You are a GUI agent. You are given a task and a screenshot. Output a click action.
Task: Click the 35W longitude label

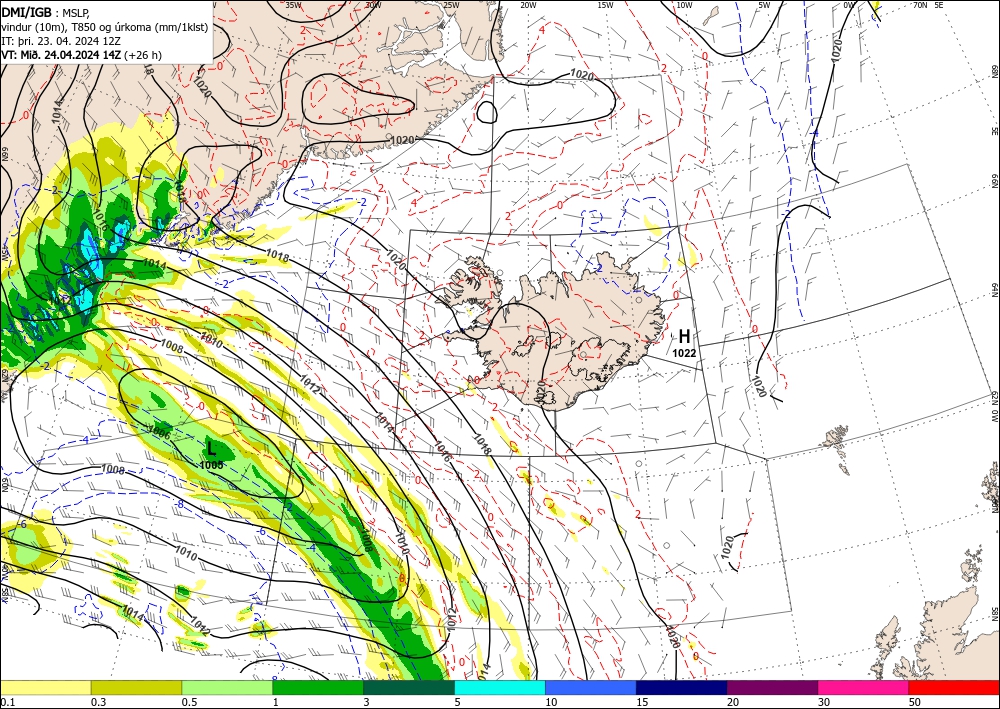[293, 5]
